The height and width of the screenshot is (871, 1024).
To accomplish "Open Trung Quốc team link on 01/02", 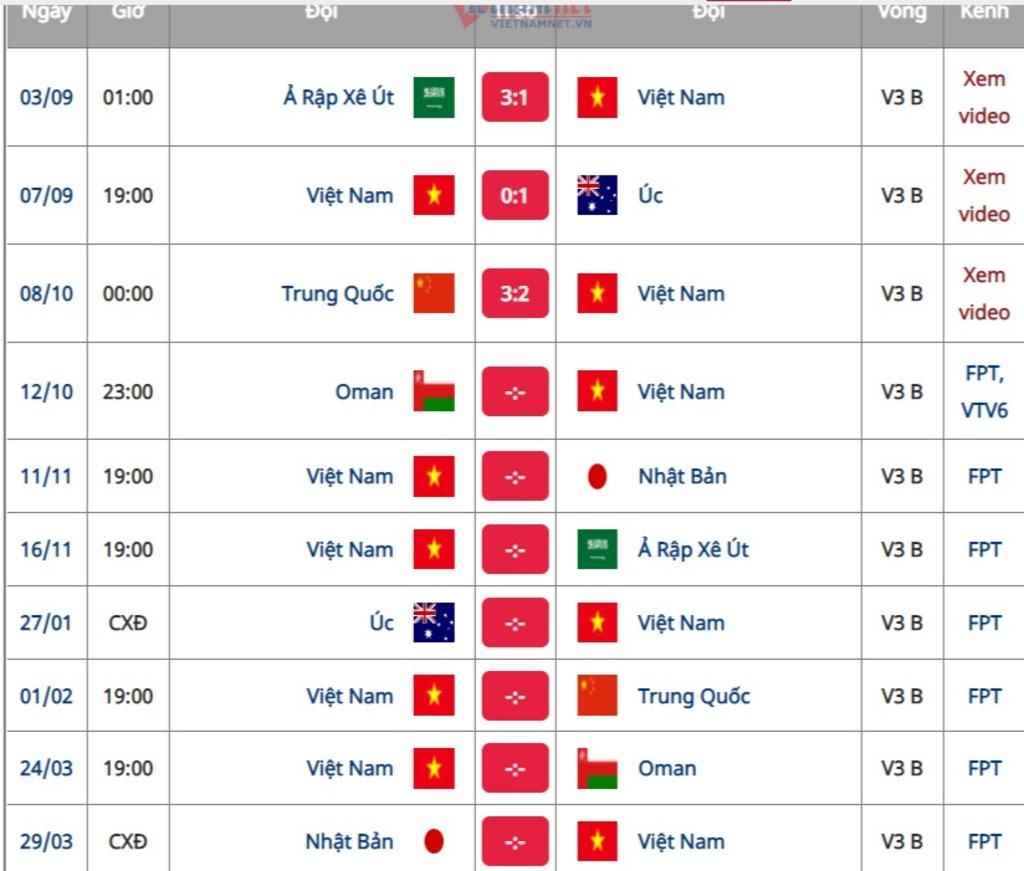I will 694,696.
